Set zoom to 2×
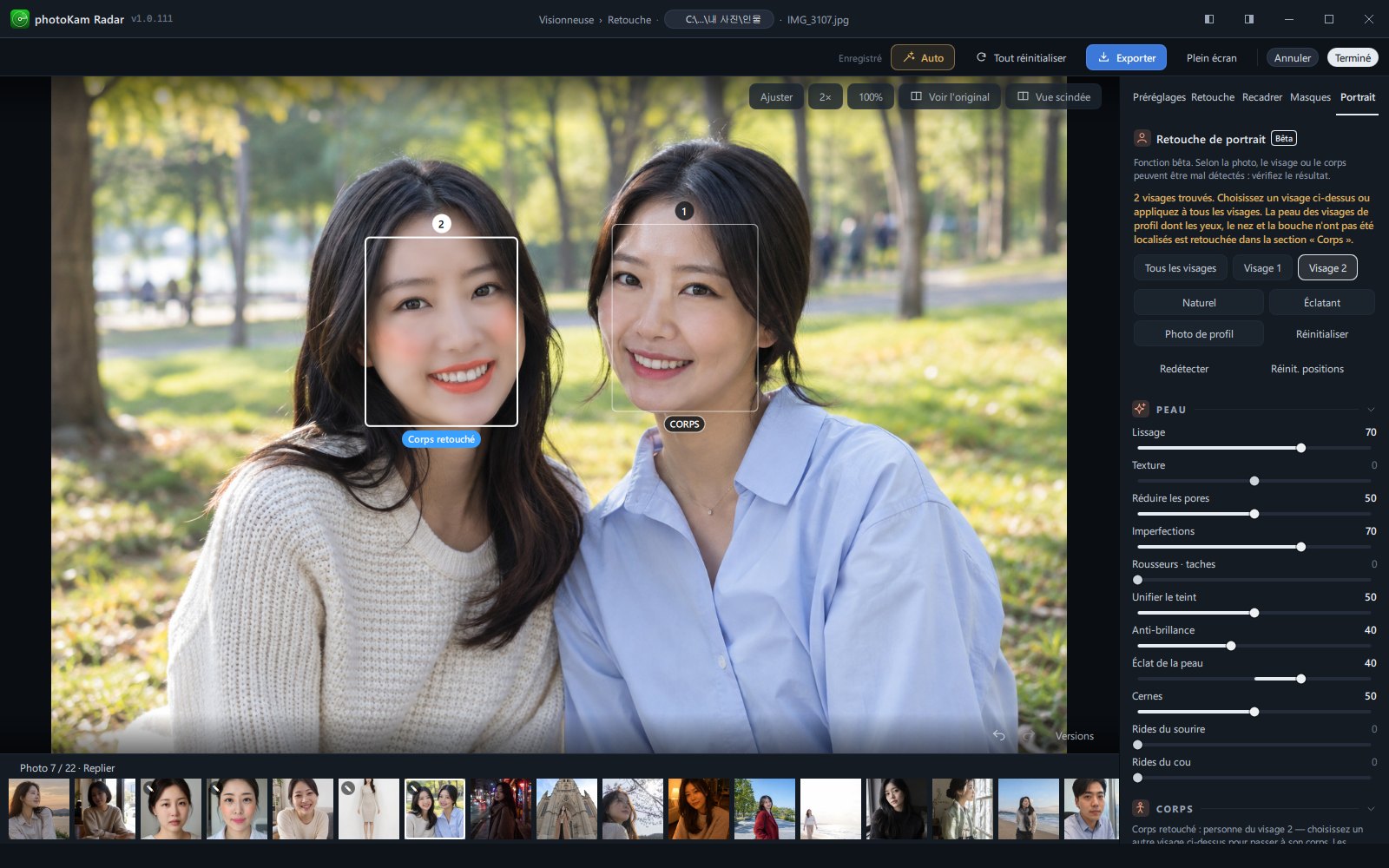This screenshot has width=1389, height=868. pyautogui.click(x=825, y=96)
